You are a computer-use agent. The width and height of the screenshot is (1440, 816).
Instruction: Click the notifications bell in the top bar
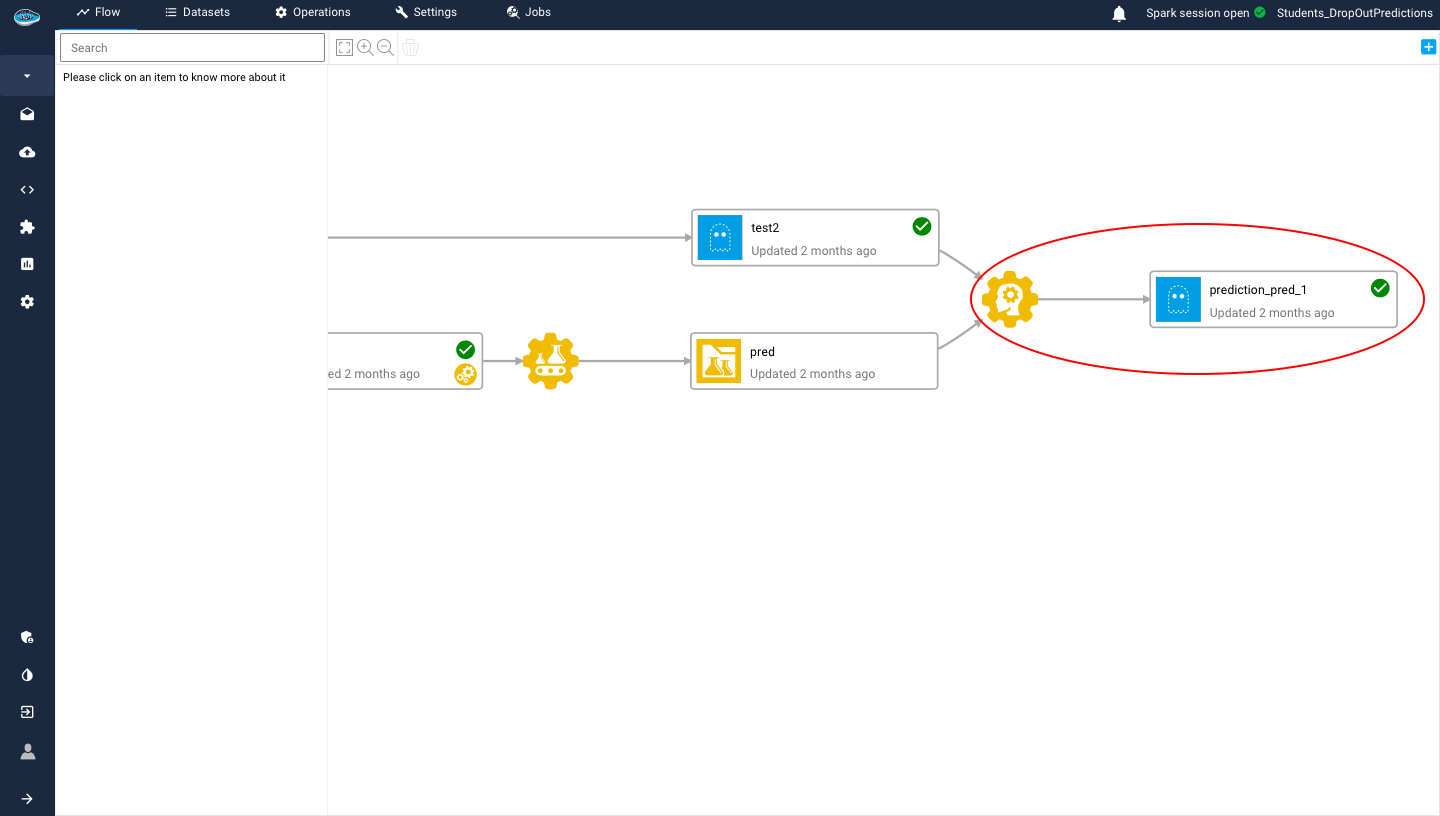pos(1118,13)
